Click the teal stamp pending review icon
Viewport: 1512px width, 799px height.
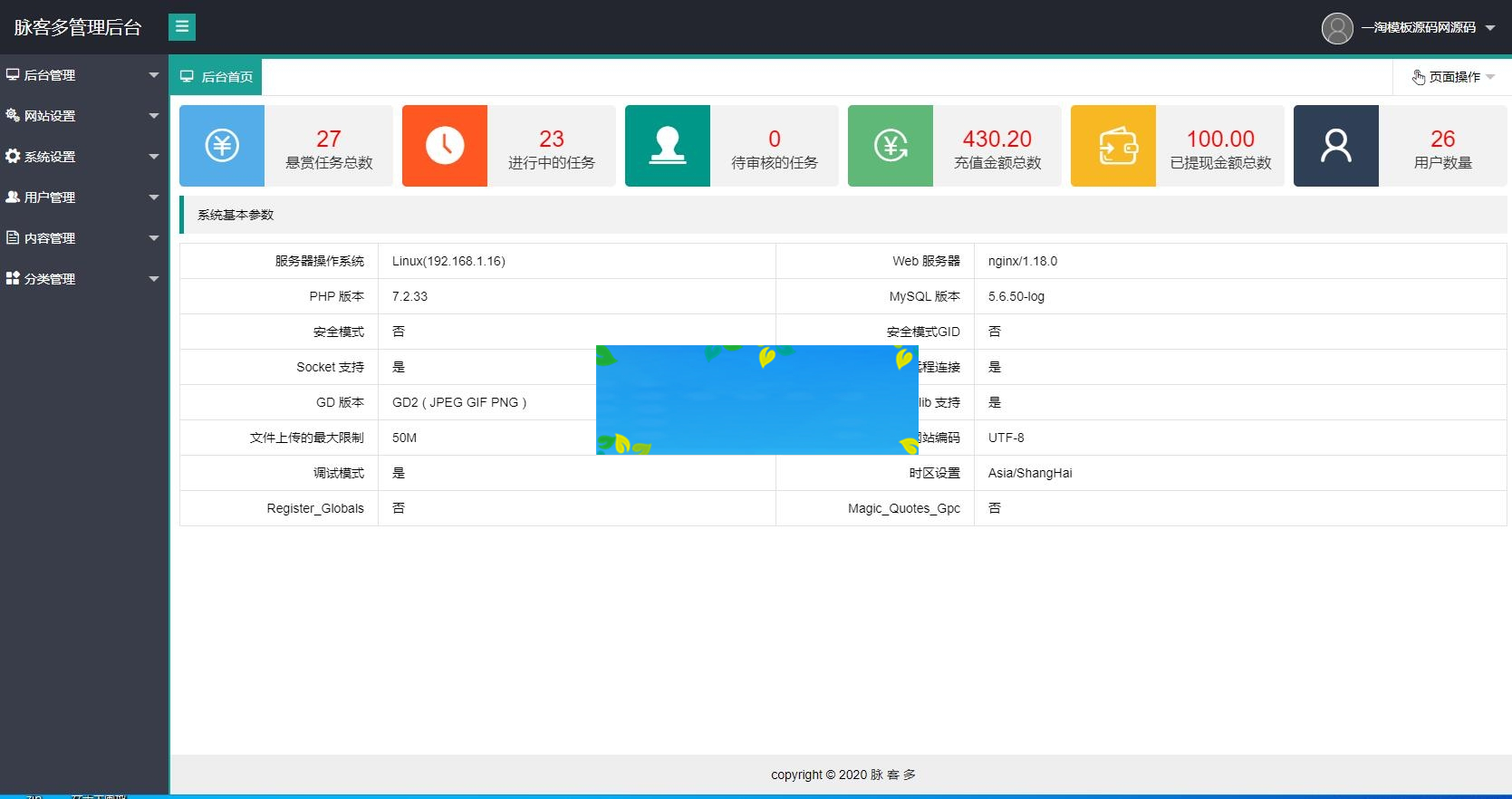[668, 146]
